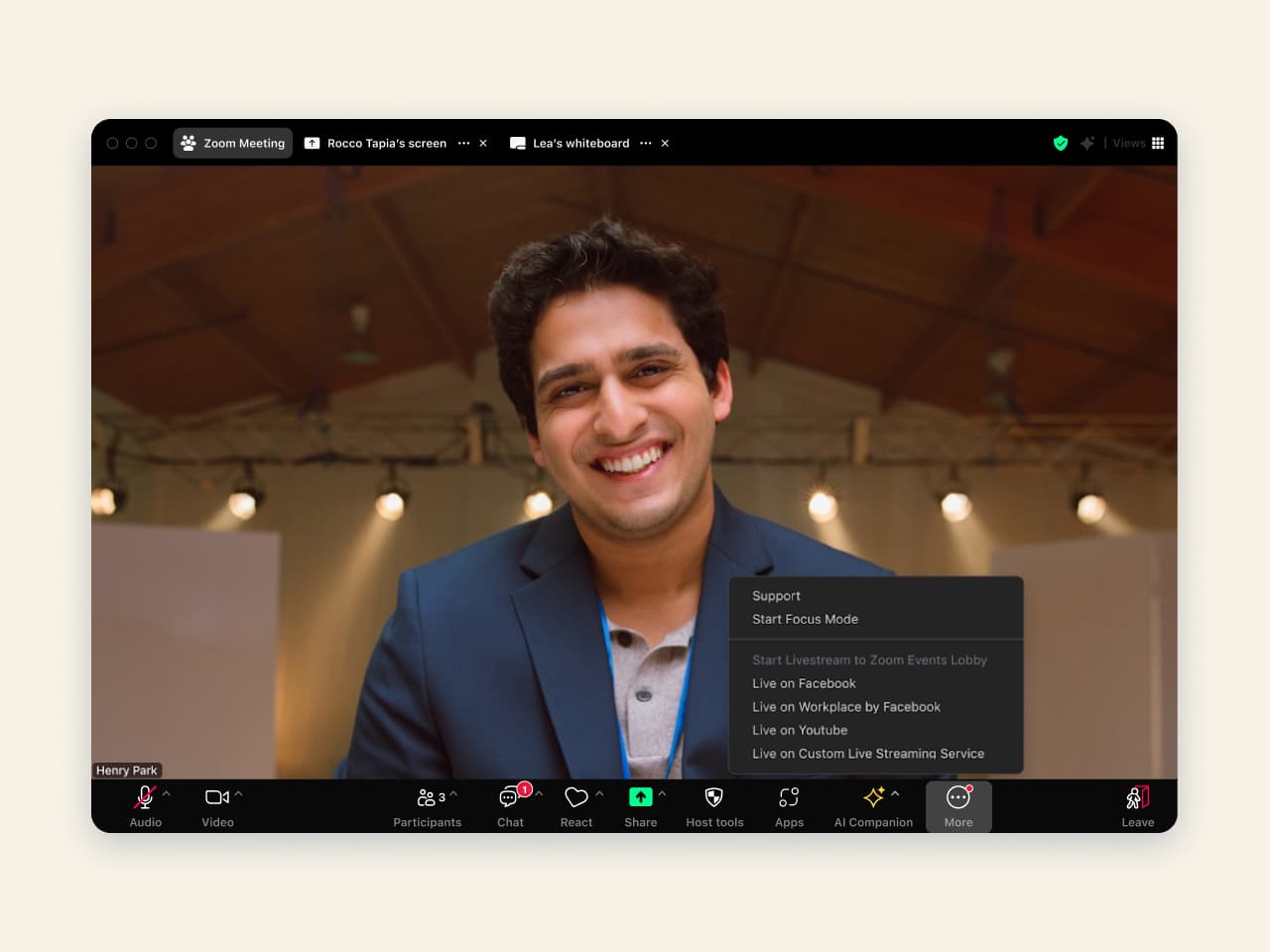Open the Participants panel
Viewport: 1270px width, 952px height.
point(427,798)
